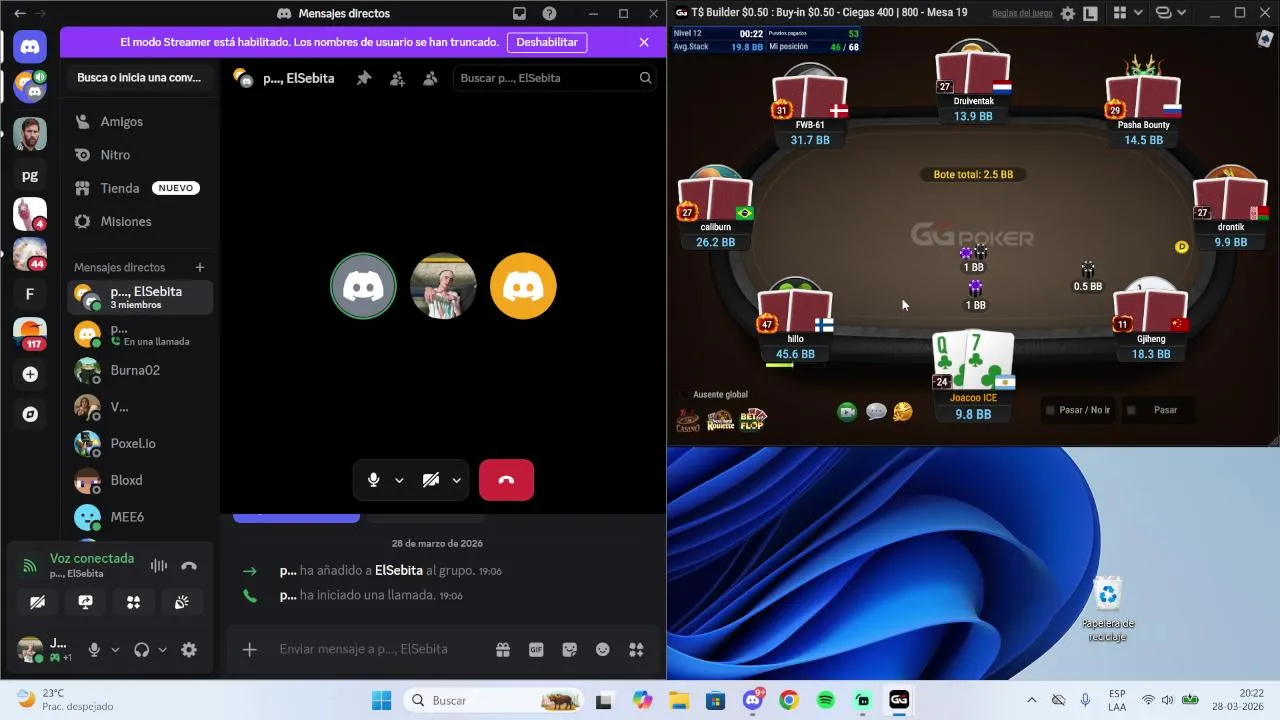
Task: Open Bloxd direct message
Action: 140,480
